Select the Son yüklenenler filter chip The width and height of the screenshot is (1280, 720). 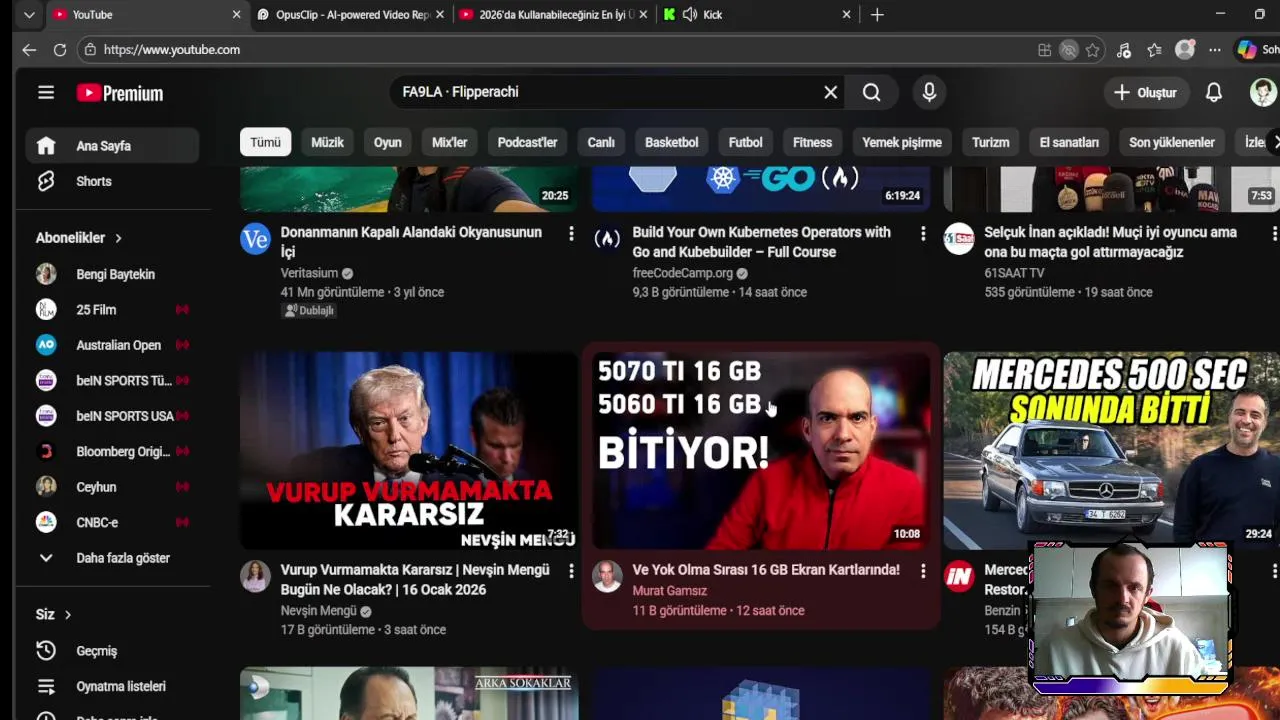click(1172, 142)
